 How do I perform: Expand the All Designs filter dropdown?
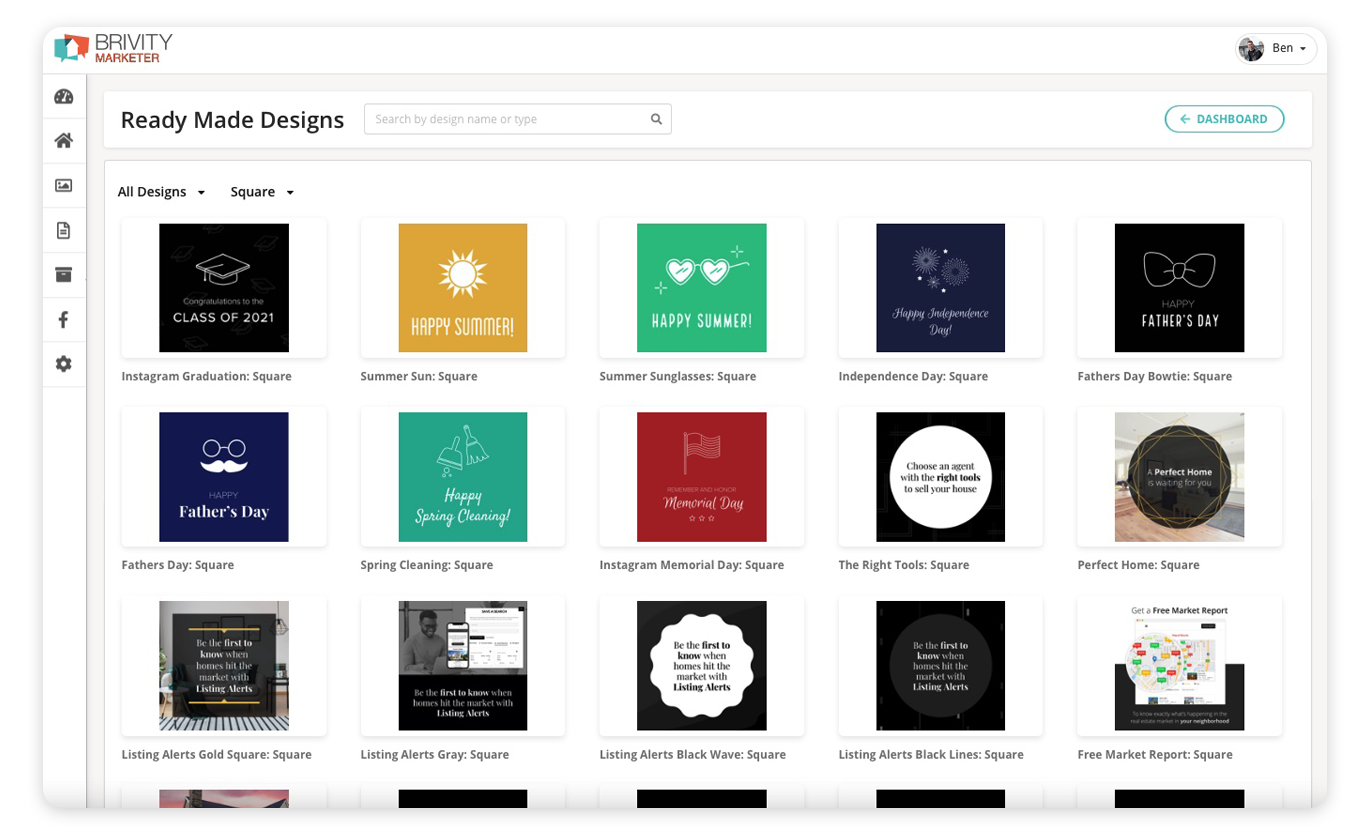[161, 192]
